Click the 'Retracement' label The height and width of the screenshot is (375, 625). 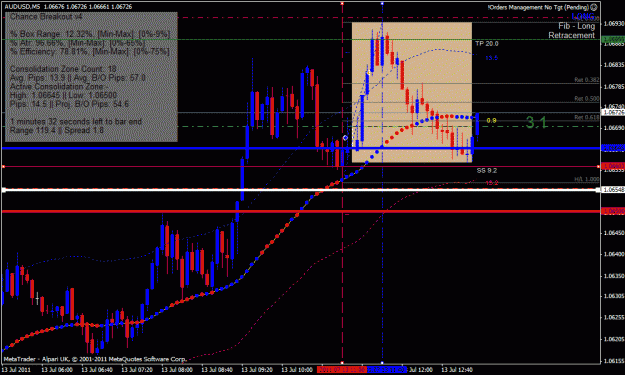(572, 35)
